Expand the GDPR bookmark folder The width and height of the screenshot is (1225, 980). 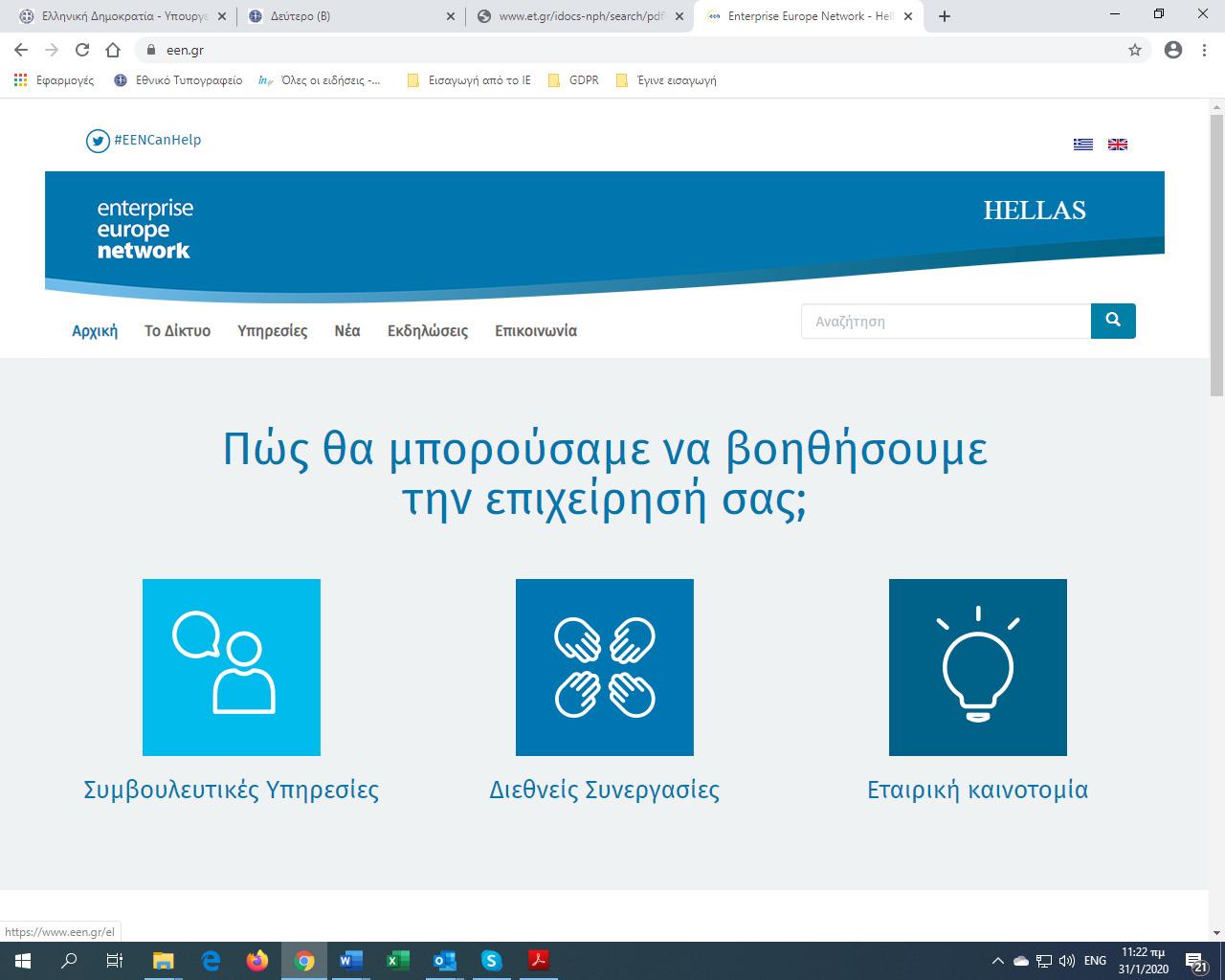[x=573, y=80]
